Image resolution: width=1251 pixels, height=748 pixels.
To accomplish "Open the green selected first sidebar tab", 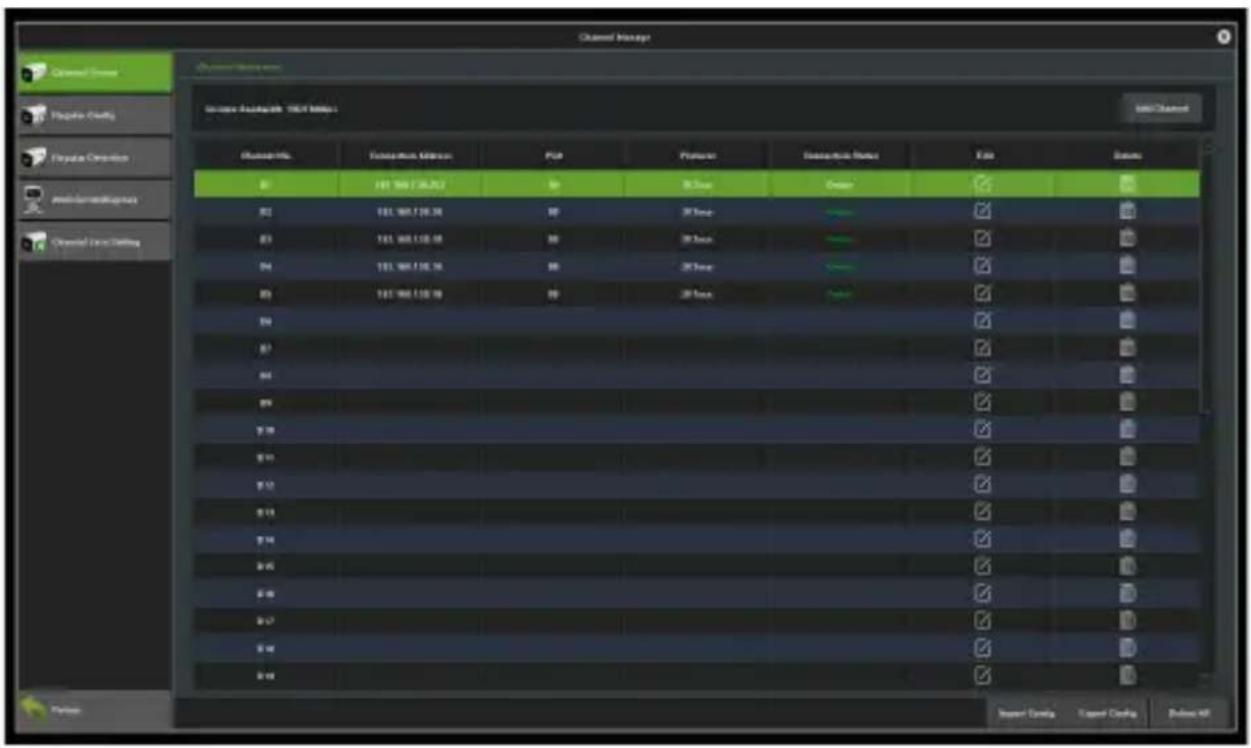I will pos(95,73).
